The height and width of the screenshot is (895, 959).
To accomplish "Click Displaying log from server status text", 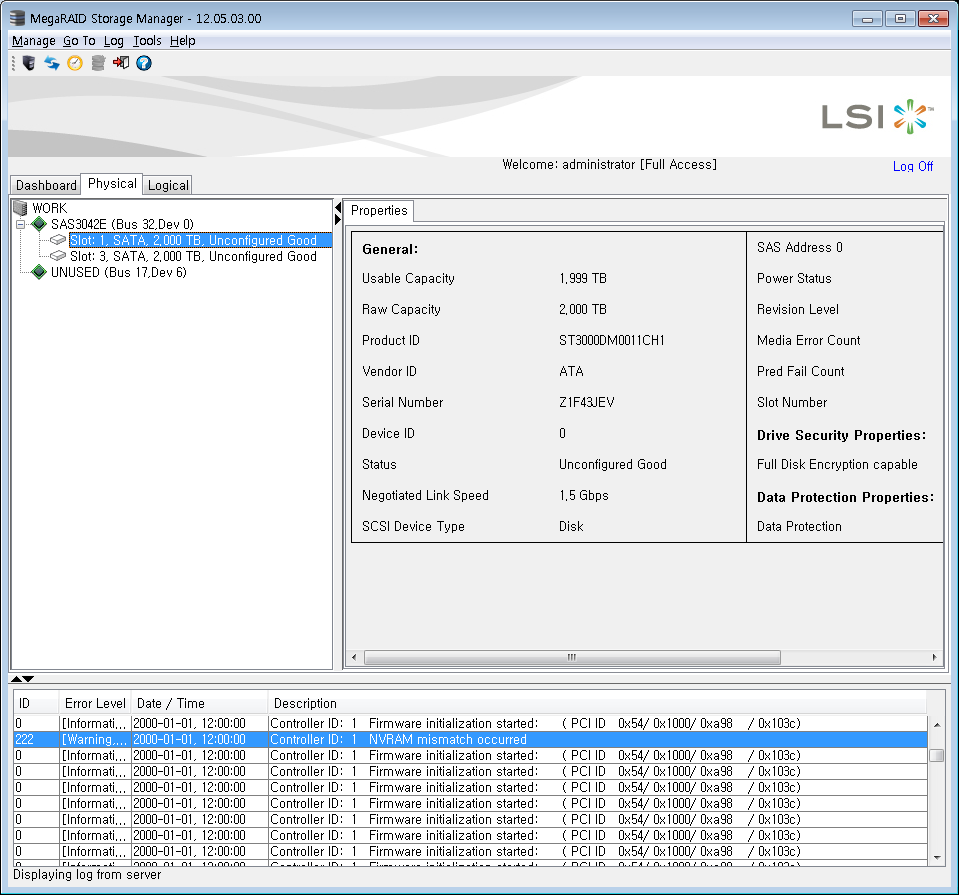I will click(x=87, y=875).
